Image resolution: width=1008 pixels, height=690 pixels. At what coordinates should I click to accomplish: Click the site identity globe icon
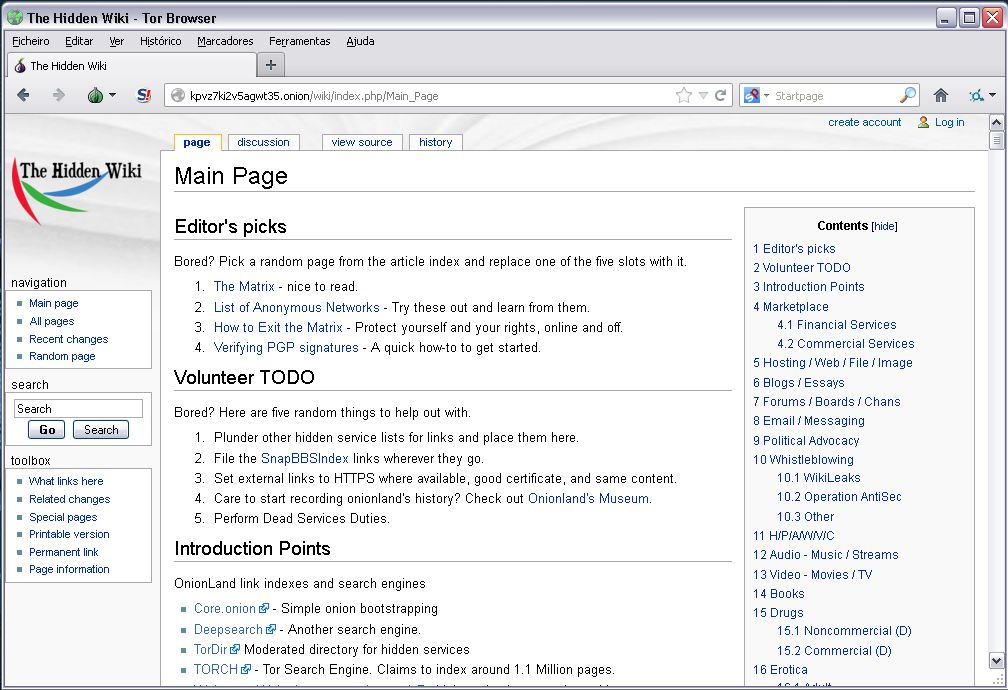(x=178, y=96)
